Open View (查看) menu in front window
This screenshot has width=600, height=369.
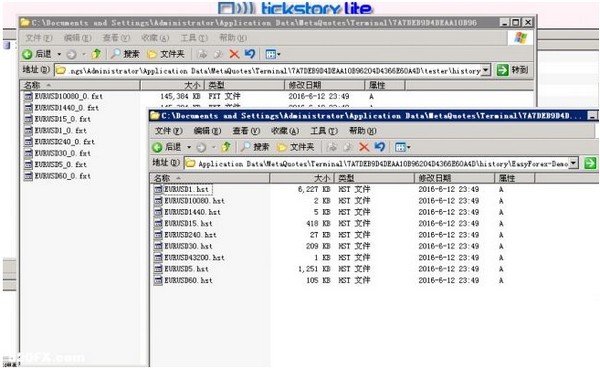(246, 131)
